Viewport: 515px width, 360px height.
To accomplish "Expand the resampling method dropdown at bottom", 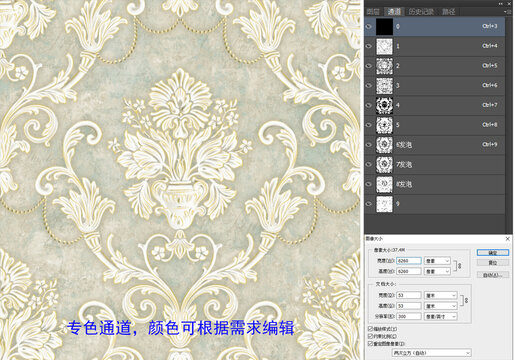I will [x=431, y=353].
